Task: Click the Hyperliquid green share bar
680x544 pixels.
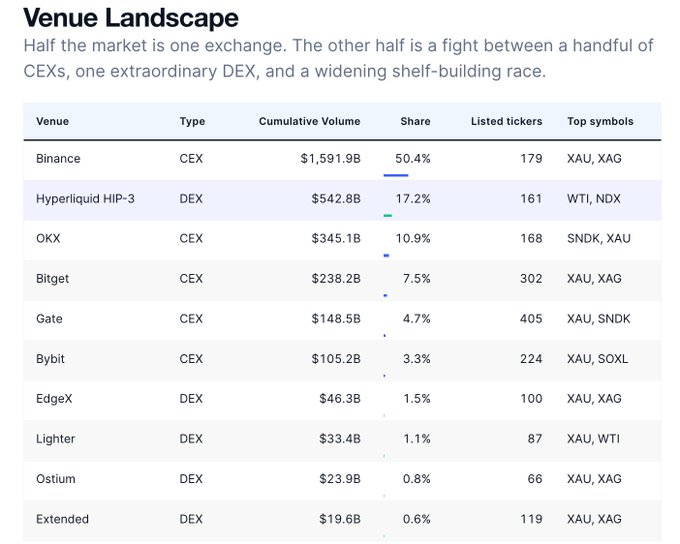Action: click(x=388, y=215)
